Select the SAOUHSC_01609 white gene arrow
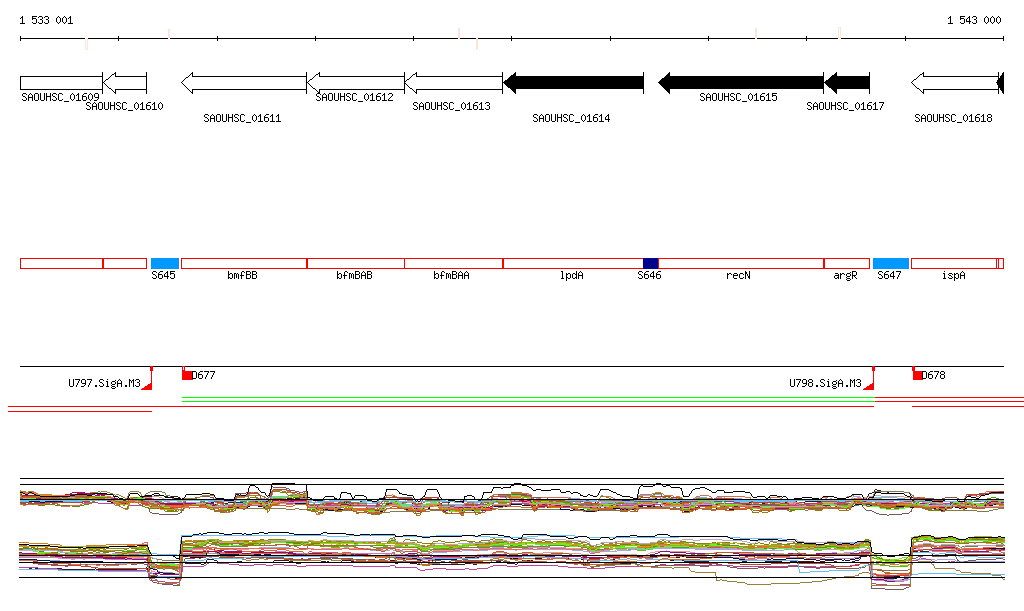This screenshot has height=611, width=1024. tap(61, 83)
